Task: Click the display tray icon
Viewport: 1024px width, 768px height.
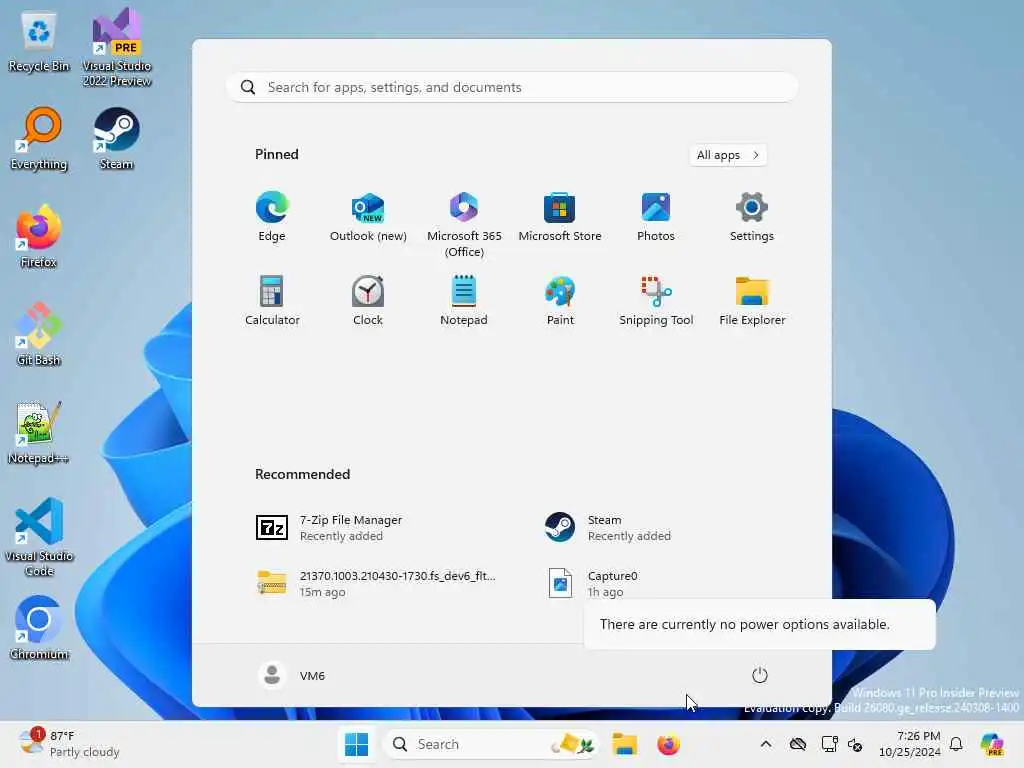Action: pyautogui.click(x=829, y=744)
